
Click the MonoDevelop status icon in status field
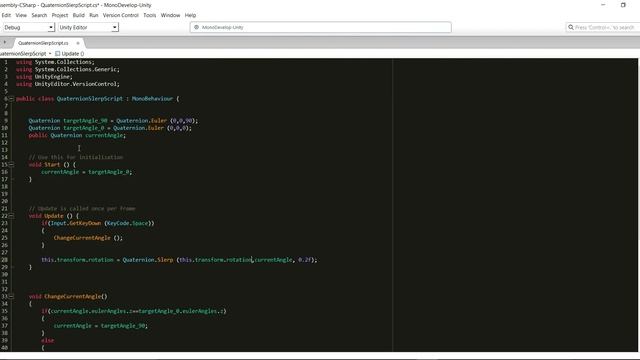196,27
